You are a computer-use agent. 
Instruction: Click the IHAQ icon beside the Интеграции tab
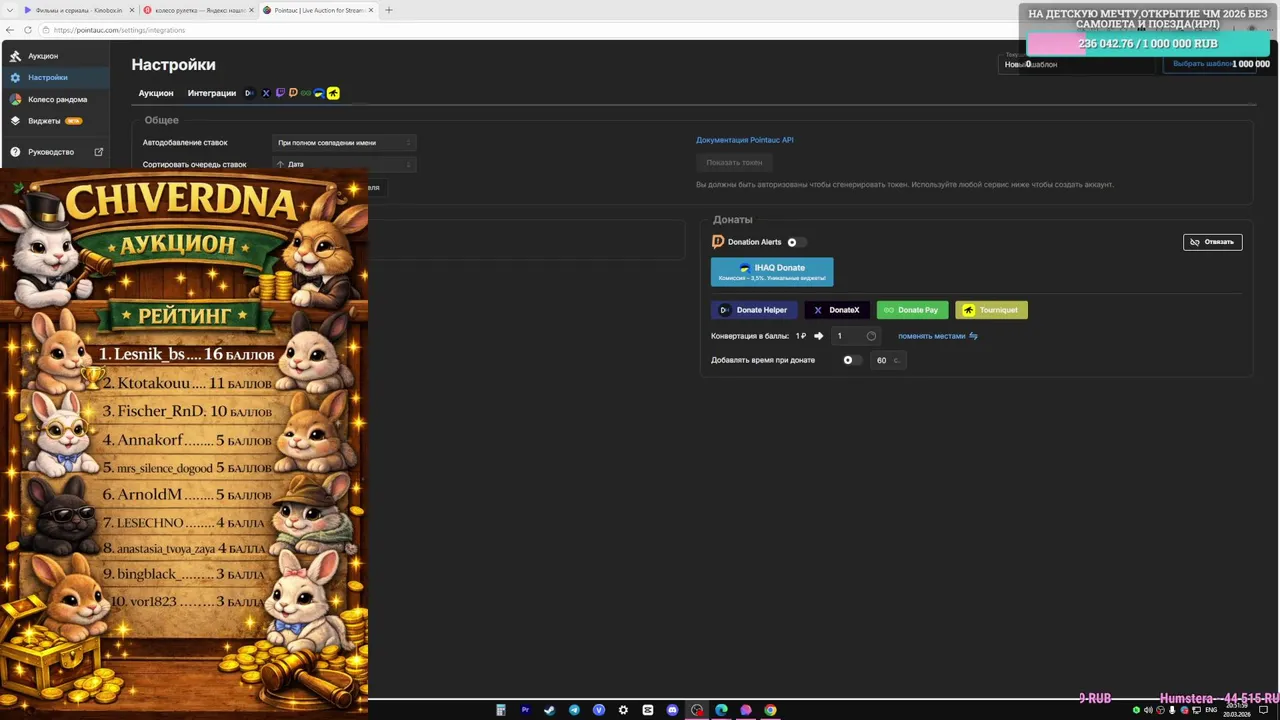point(319,93)
